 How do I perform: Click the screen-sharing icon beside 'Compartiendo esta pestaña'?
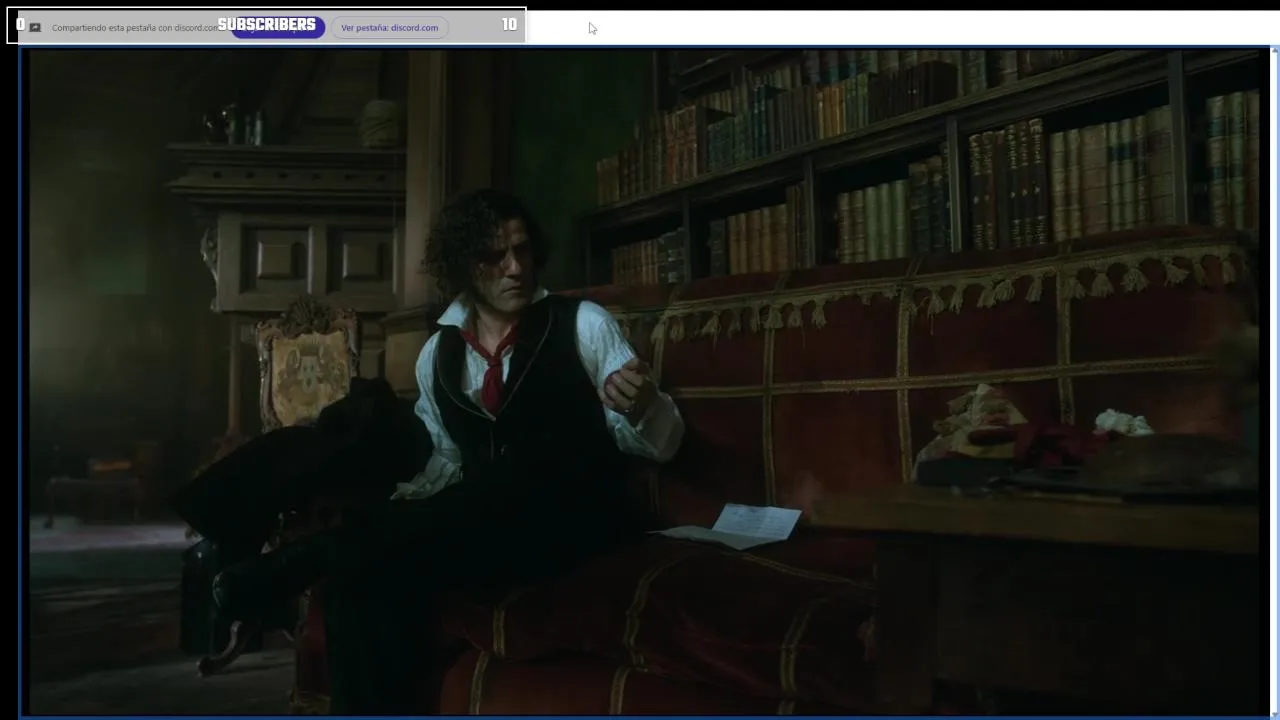click(35, 28)
